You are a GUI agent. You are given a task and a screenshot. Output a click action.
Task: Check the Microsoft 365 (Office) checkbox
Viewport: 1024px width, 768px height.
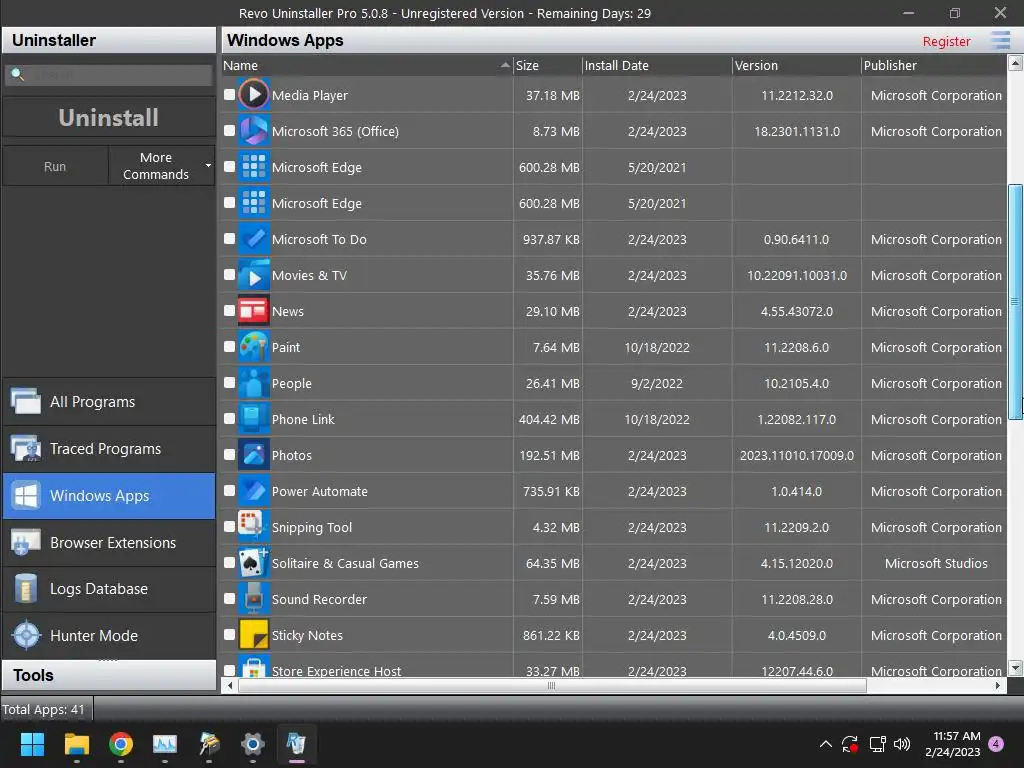pyautogui.click(x=229, y=131)
